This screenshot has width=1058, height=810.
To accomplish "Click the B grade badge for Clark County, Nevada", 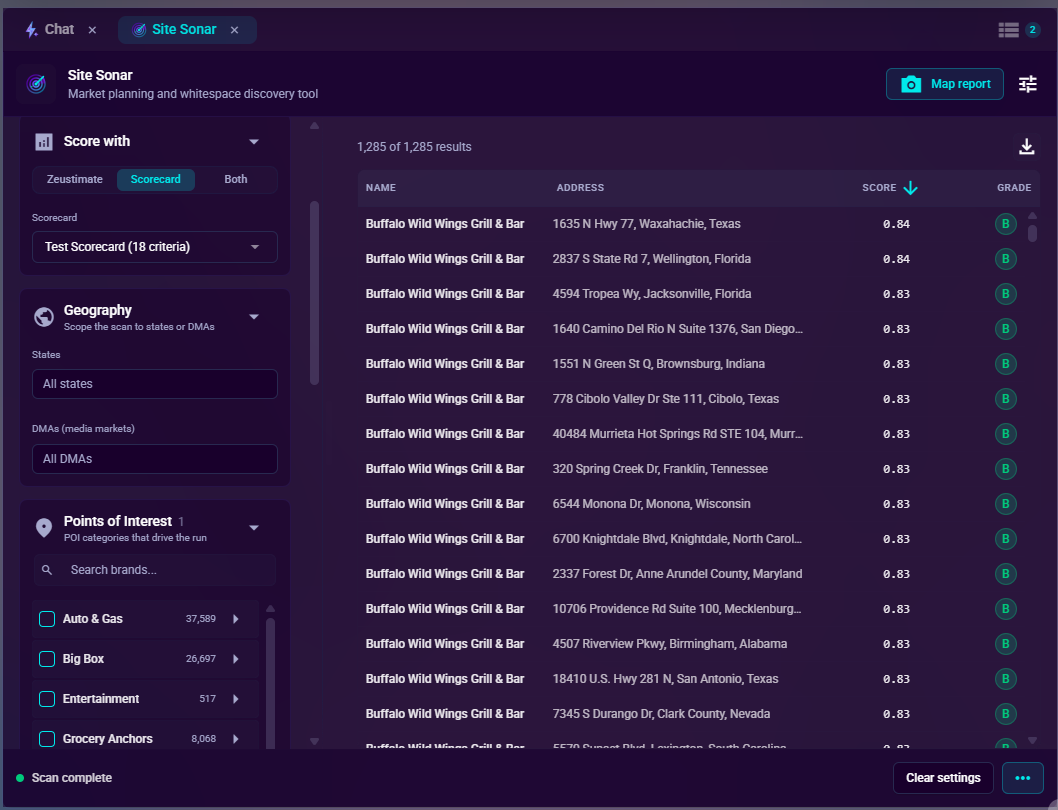I will (1005, 714).
